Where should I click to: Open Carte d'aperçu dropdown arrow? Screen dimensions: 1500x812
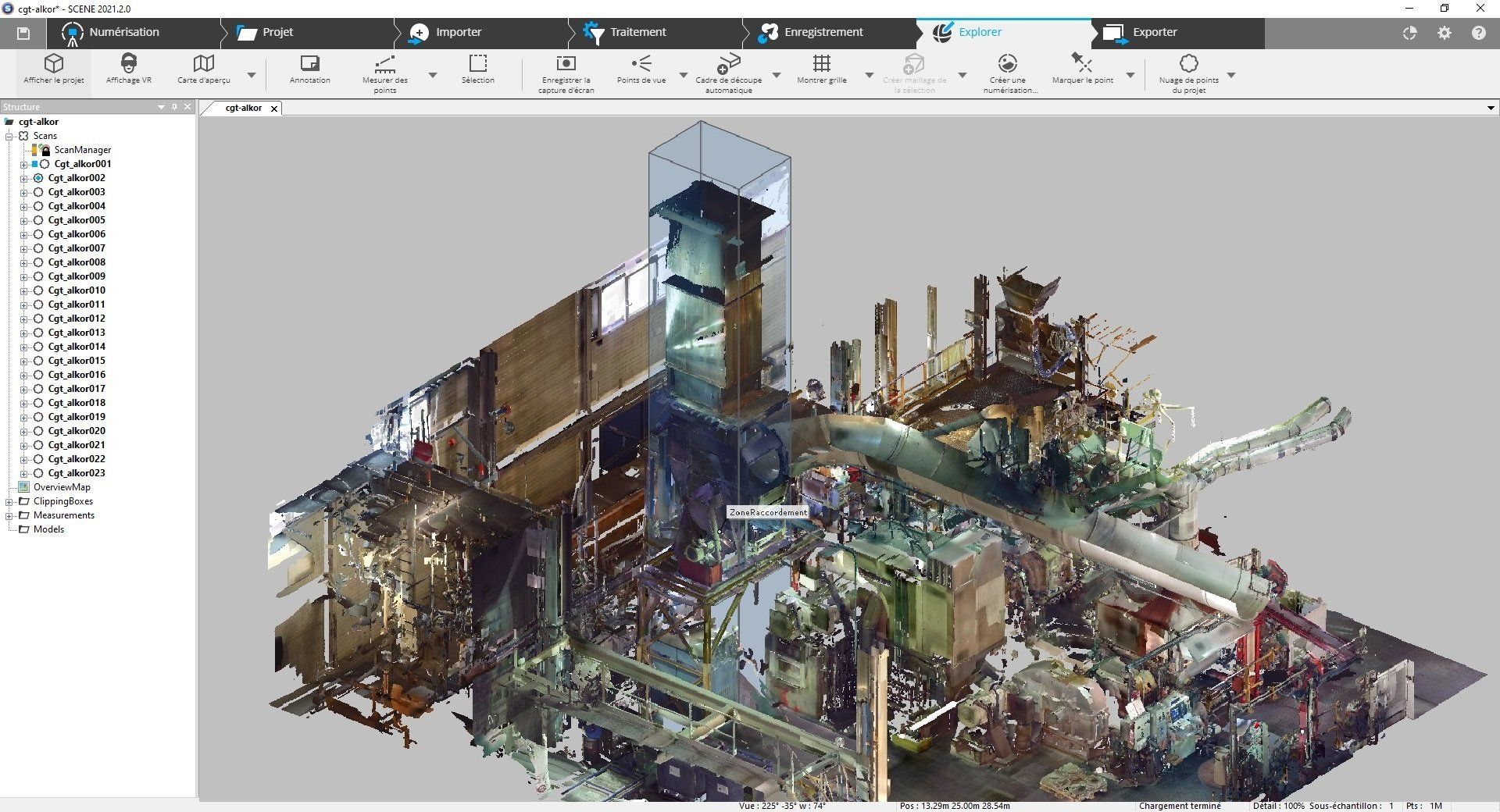(252, 76)
